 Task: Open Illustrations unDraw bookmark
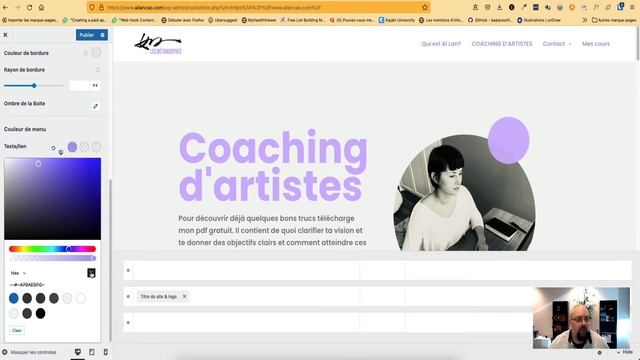(x=539, y=20)
